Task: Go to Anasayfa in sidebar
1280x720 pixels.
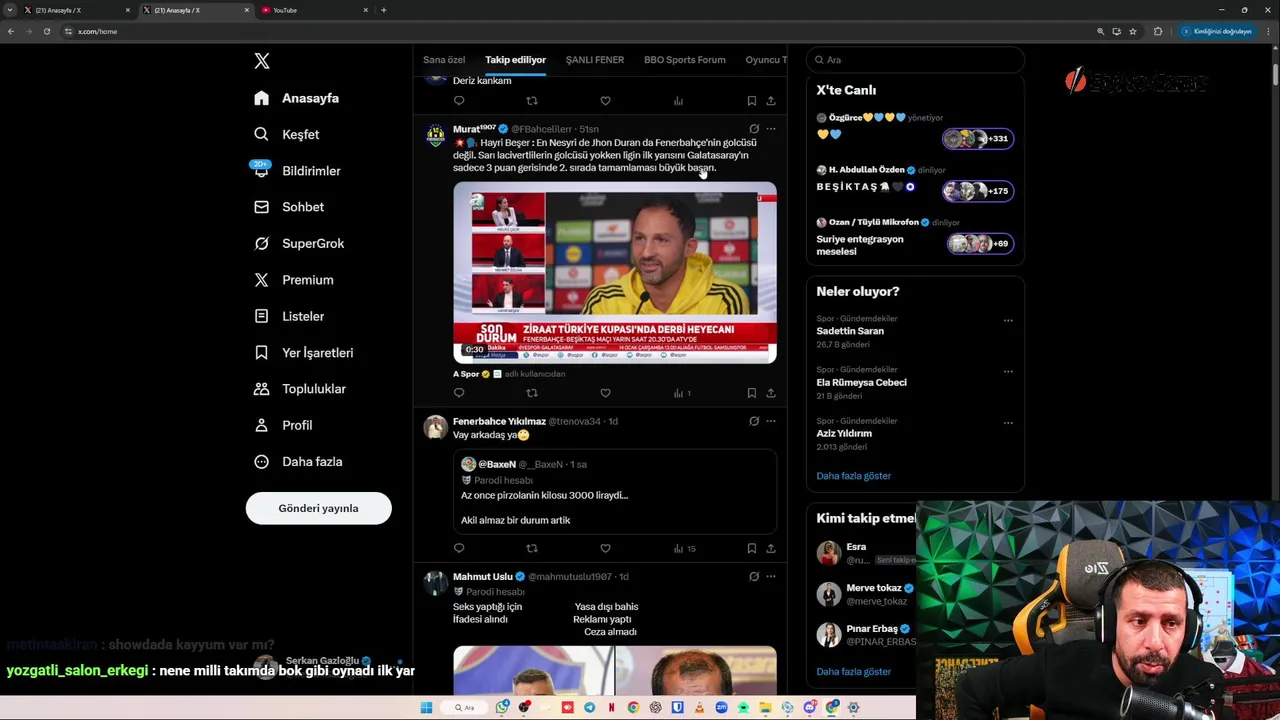Action: pos(296,98)
